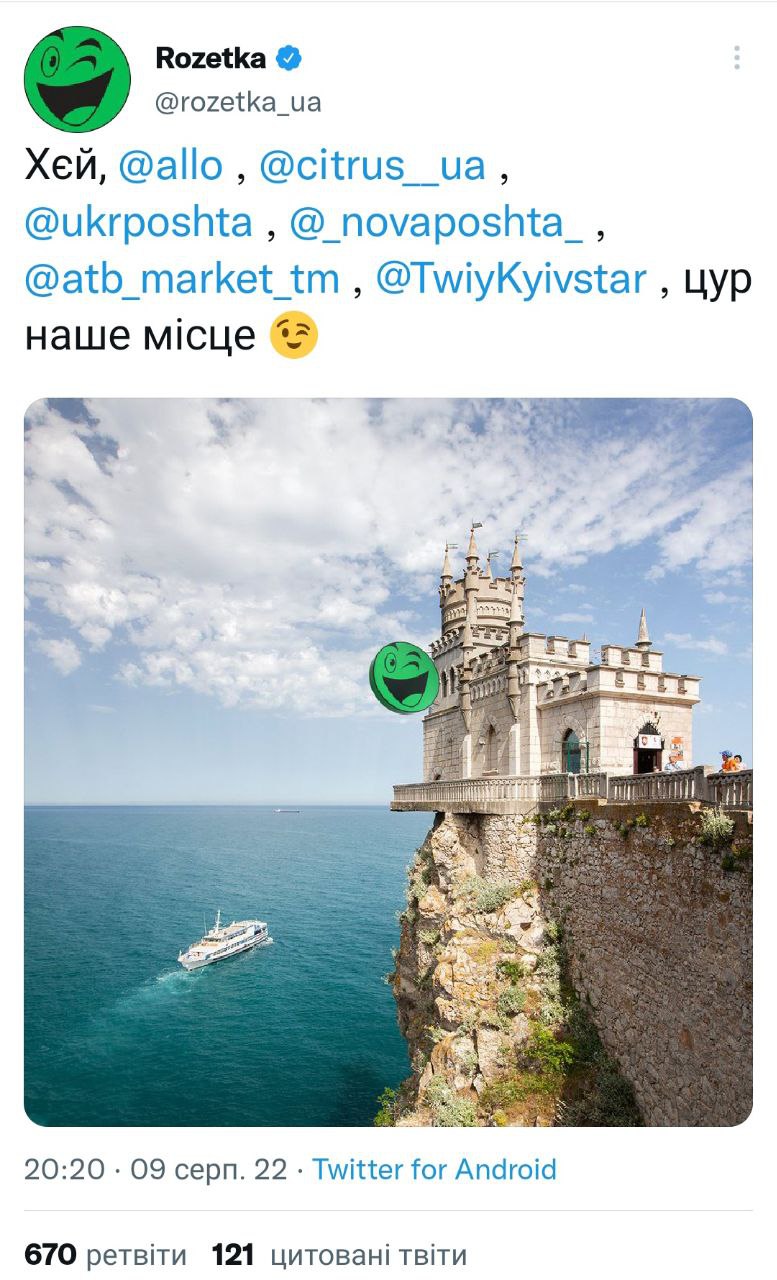Screen dimensions: 777x1280
Task: Click the Rozetka display name
Action: point(211,59)
